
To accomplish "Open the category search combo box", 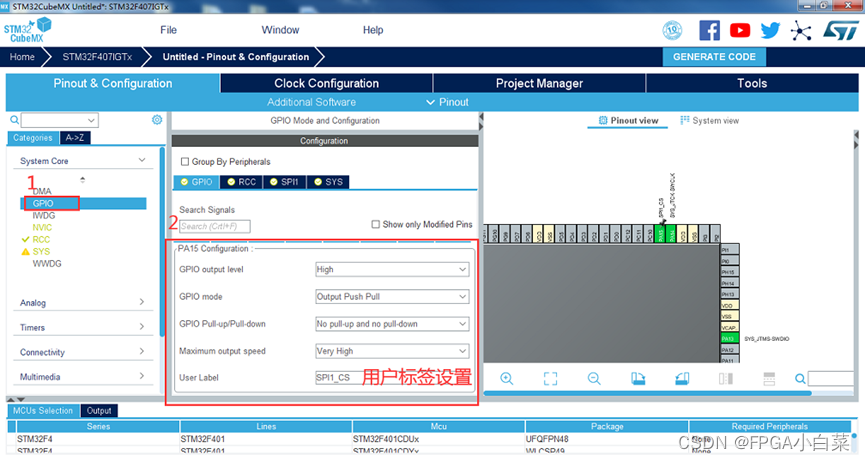I will (60, 120).
